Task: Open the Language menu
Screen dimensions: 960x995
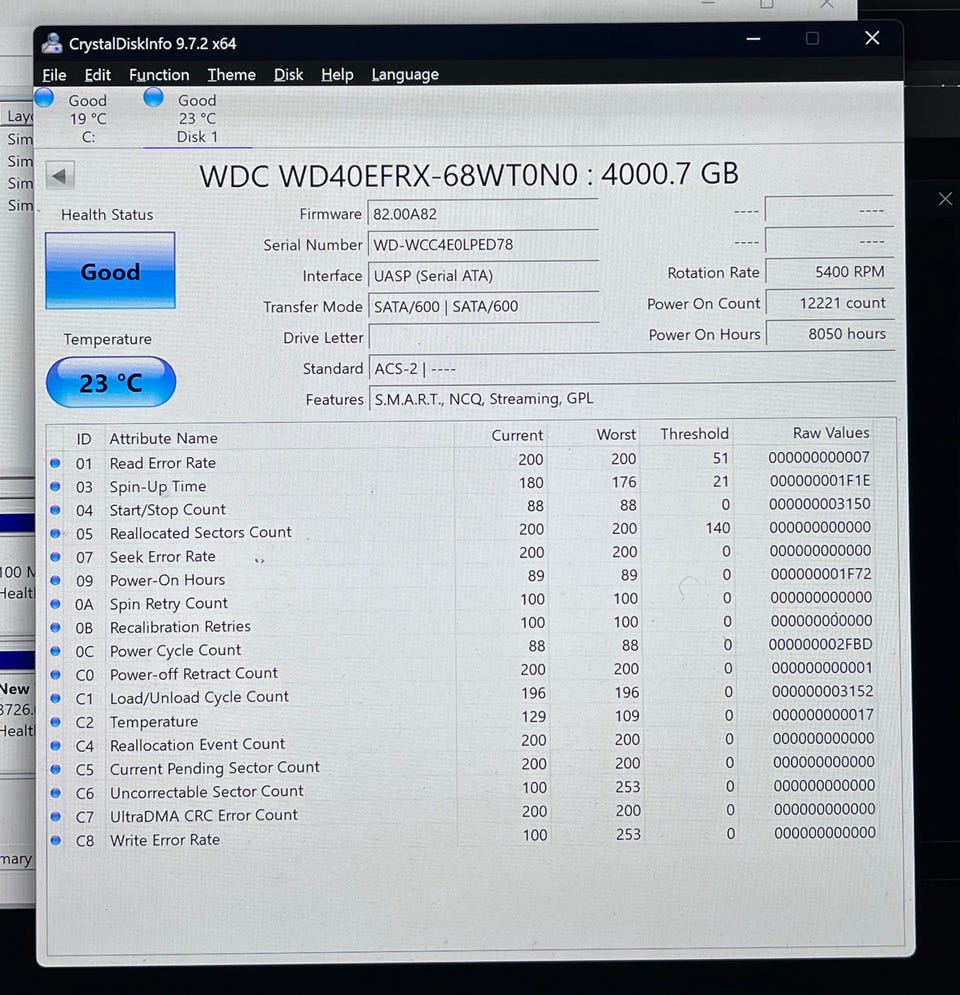Action: pos(405,75)
